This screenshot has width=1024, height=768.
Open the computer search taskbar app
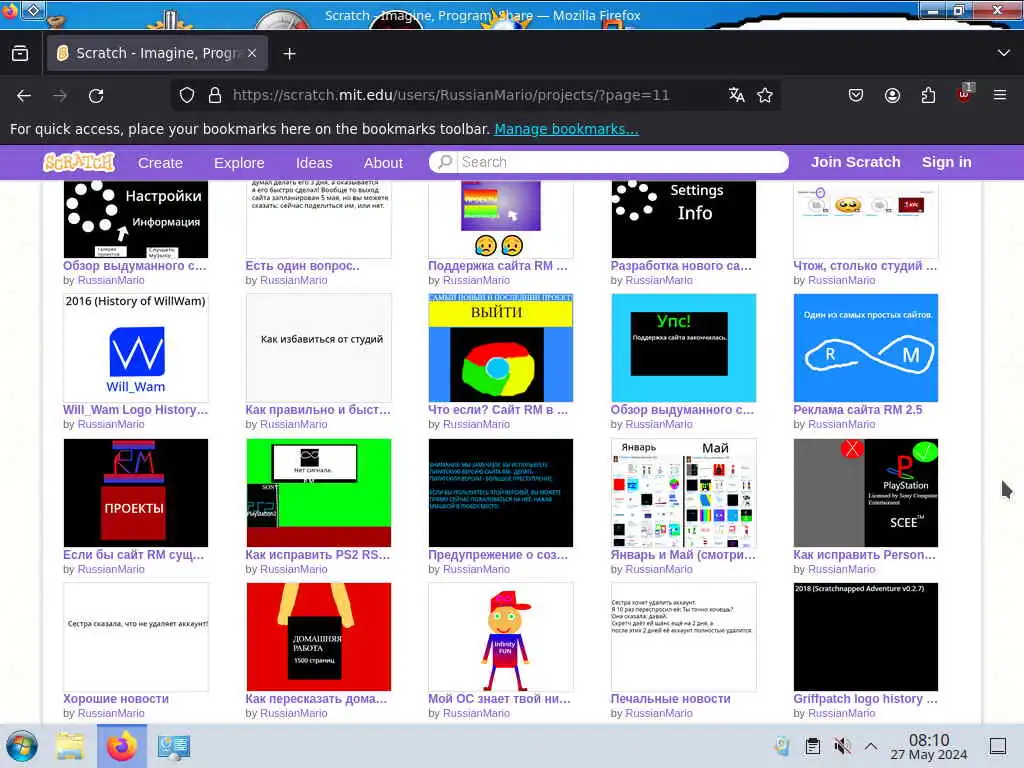[174, 746]
